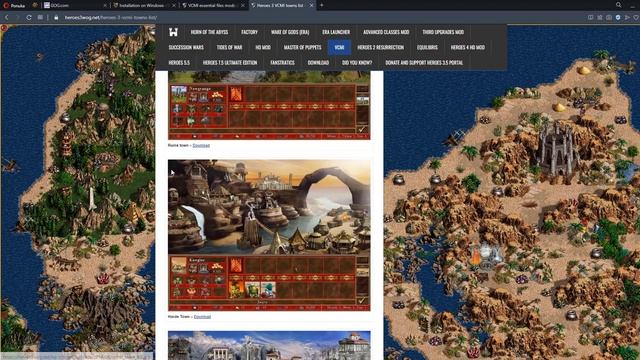Switch to the VCMI essential files mods tab
This screenshot has height=360, width=640.
point(213,5)
